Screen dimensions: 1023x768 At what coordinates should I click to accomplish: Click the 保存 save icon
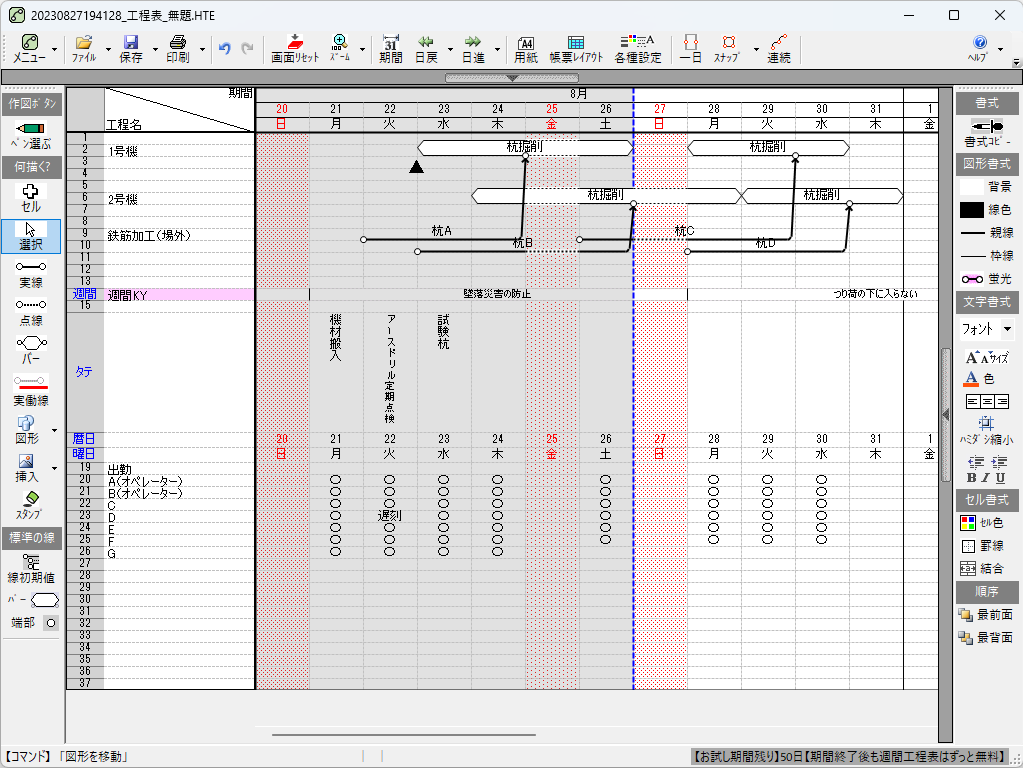click(131, 48)
